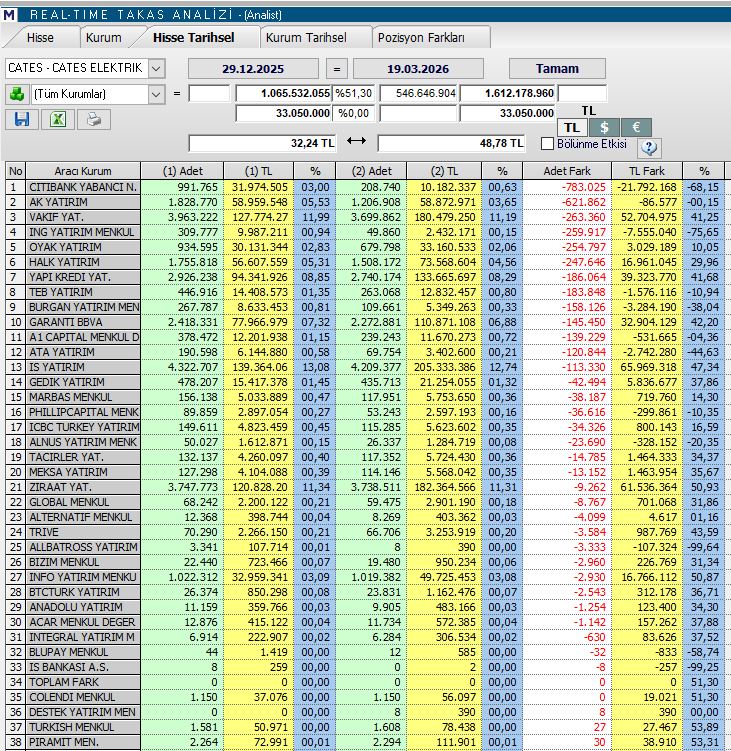Screen dimensions: 731x751
Task: Click the double-headed arrow between prices
Action: point(356,141)
